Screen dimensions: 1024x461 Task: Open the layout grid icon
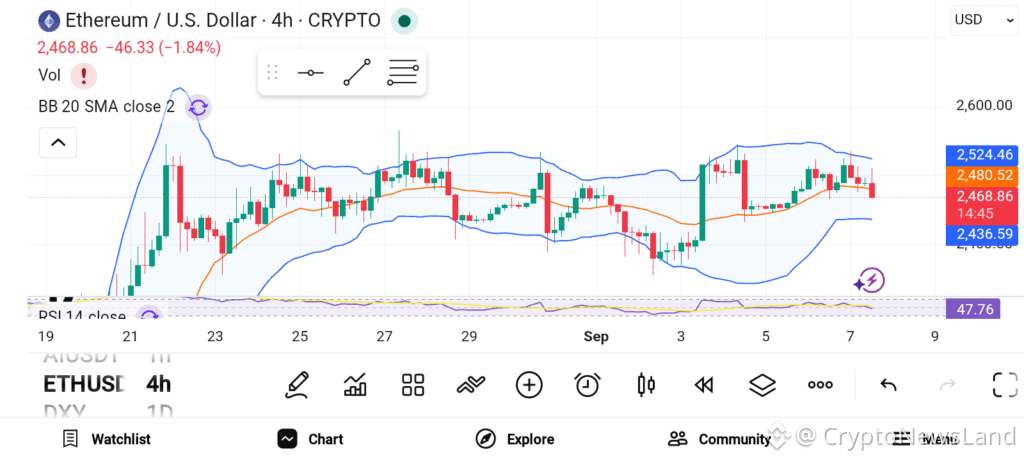coord(413,385)
